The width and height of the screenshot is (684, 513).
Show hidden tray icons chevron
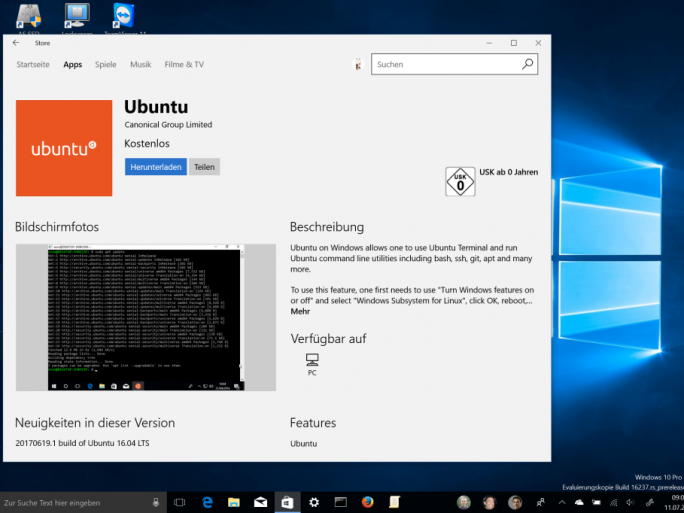pyautogui.click(x=562, y=503)
